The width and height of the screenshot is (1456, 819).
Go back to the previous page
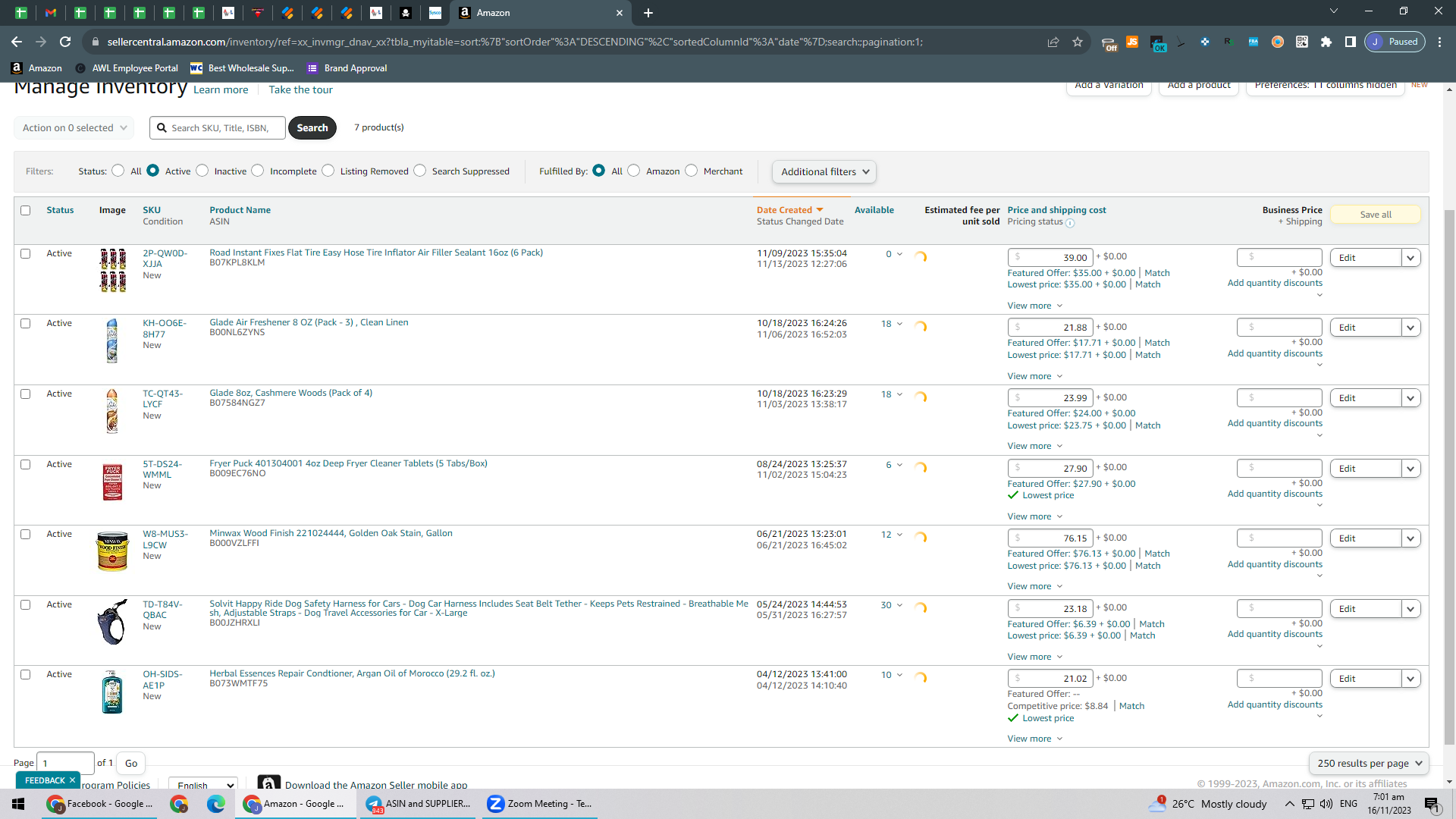[17, 42]
